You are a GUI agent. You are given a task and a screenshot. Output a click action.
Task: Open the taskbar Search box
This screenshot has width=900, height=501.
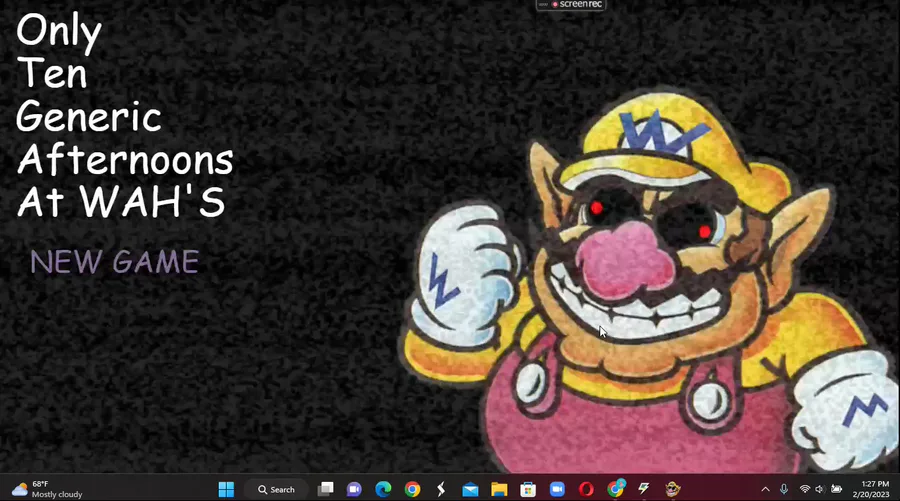[x=277, y=490]
